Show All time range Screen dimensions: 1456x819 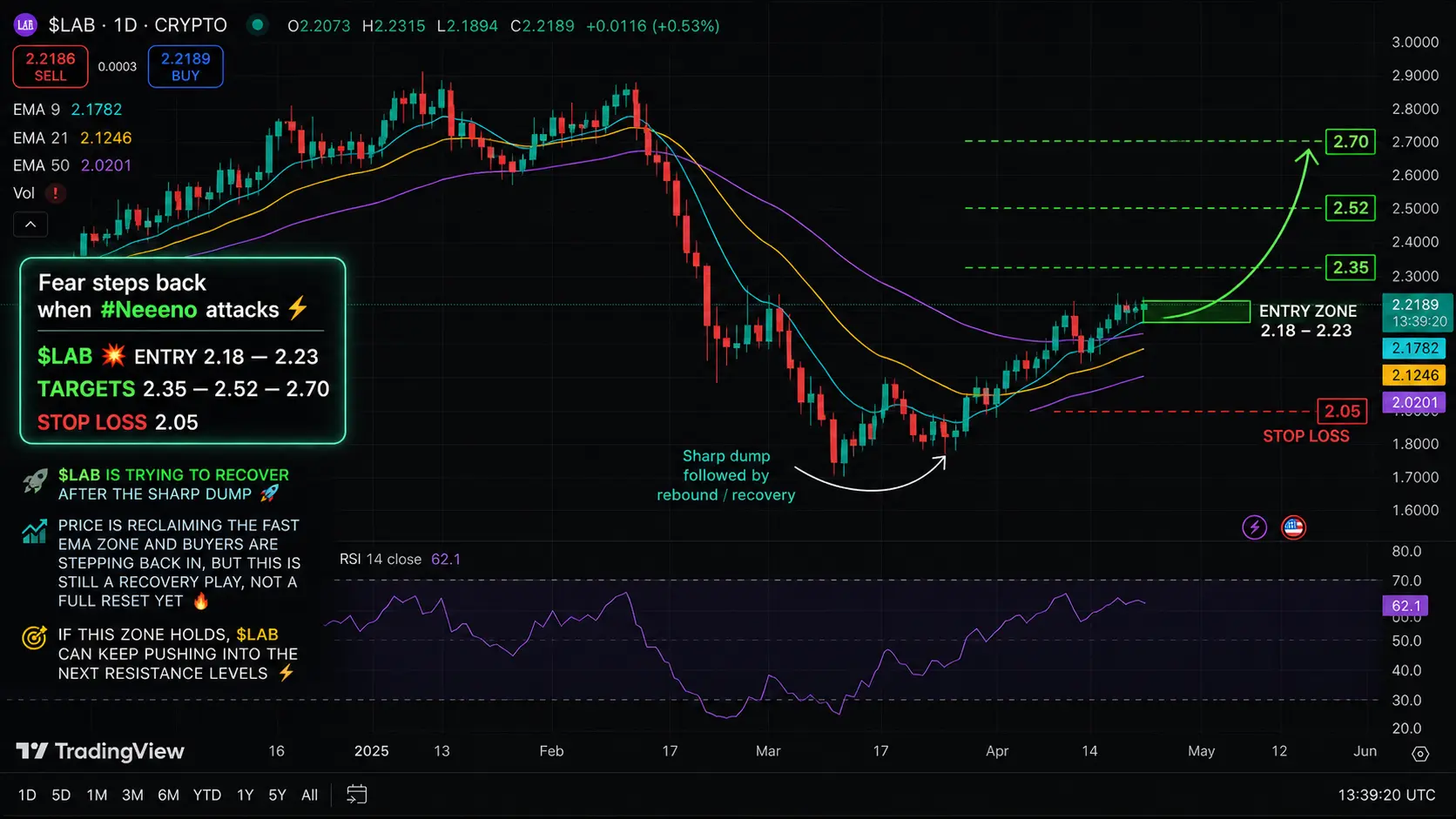309,795
